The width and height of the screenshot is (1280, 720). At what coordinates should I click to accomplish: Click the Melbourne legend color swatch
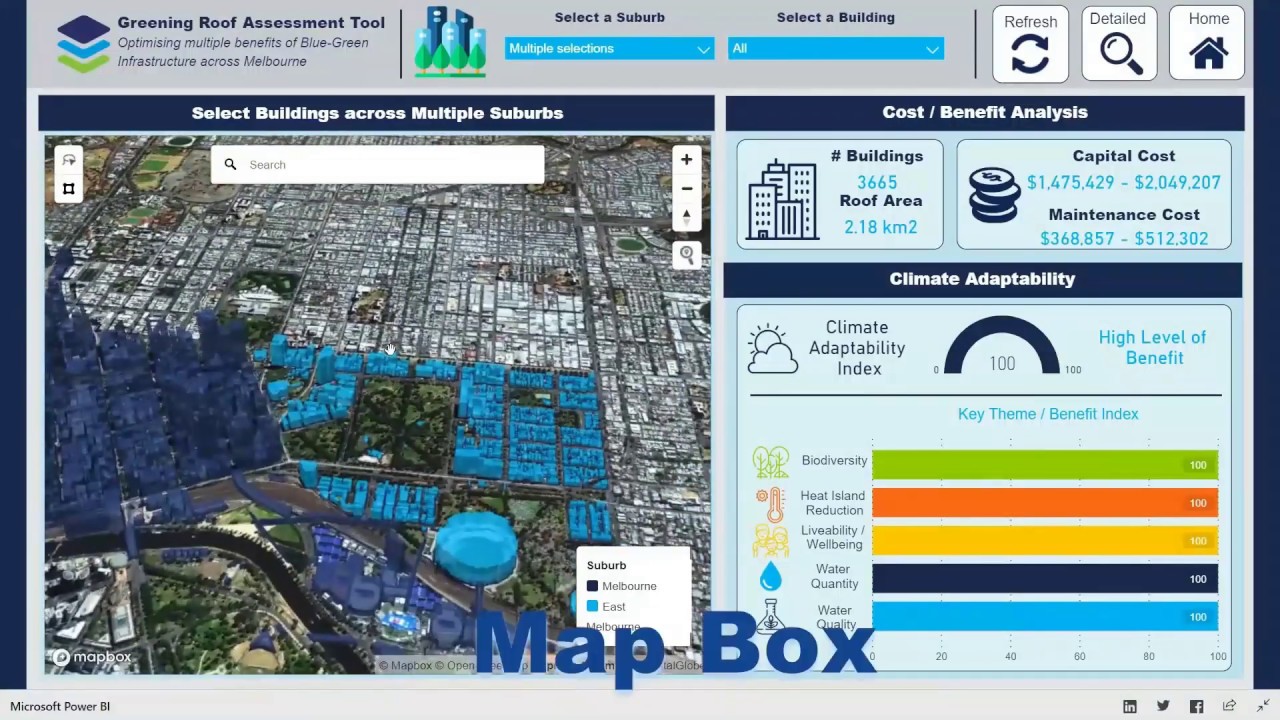[592, 586]
